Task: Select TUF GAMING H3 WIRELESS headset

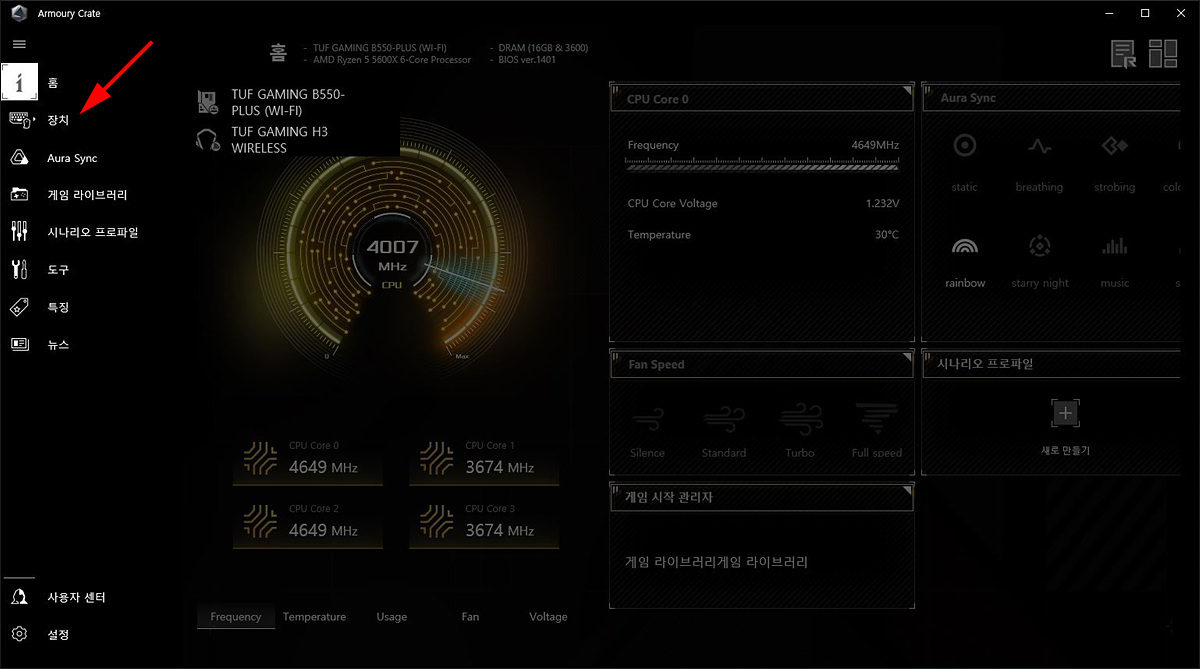Action: pos(279,140)
